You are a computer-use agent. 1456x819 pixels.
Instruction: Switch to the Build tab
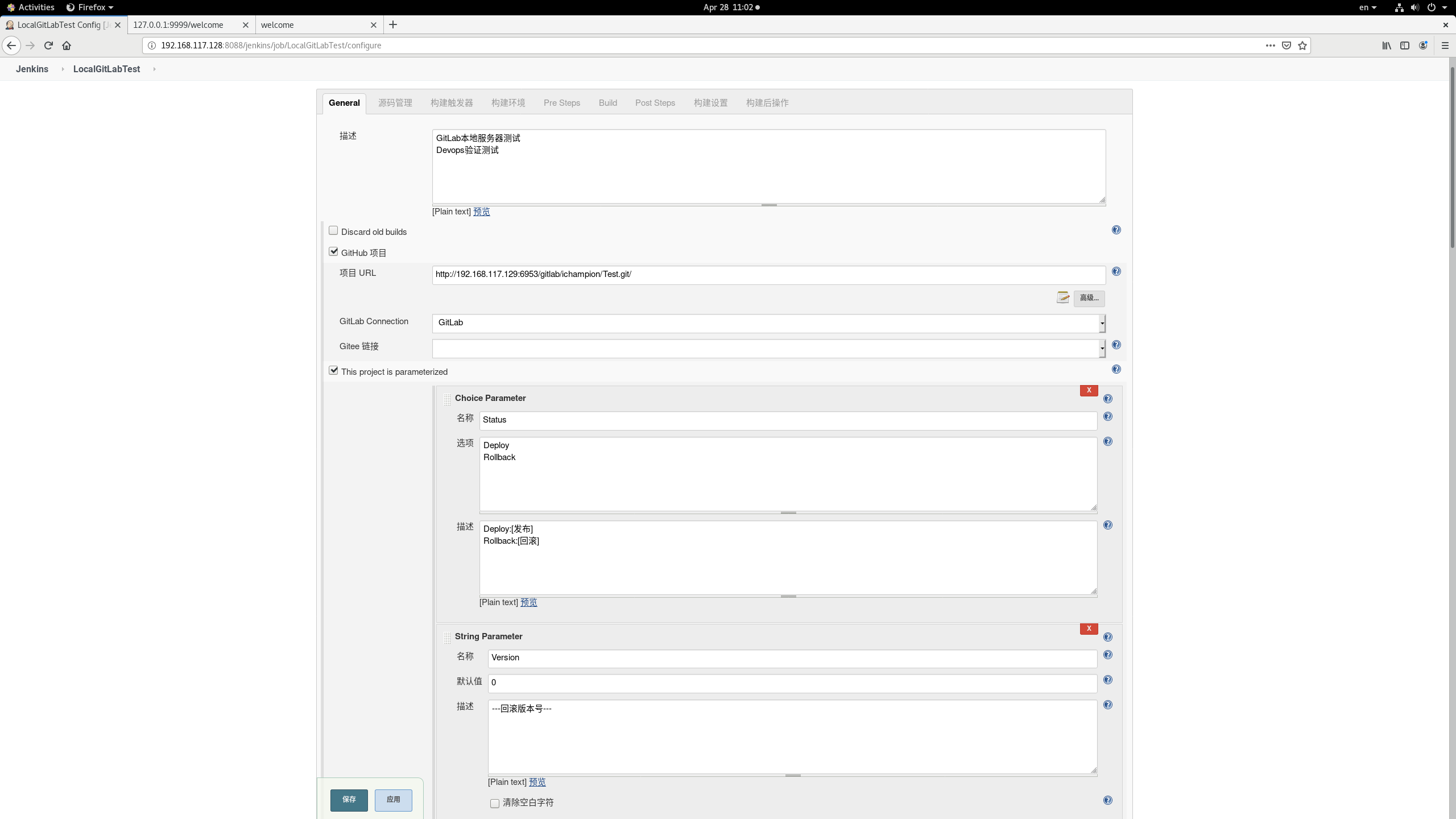click(x=607, y=102)
